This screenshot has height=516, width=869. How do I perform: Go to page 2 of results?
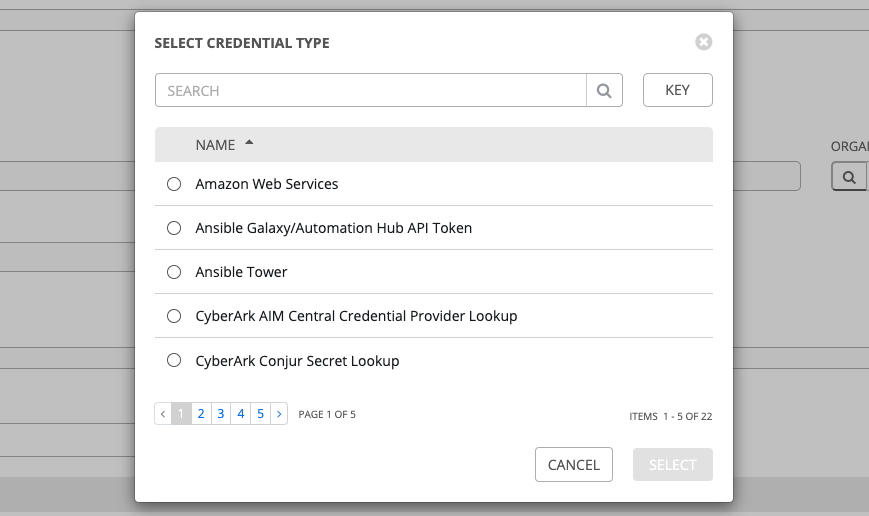click(201, 413)
